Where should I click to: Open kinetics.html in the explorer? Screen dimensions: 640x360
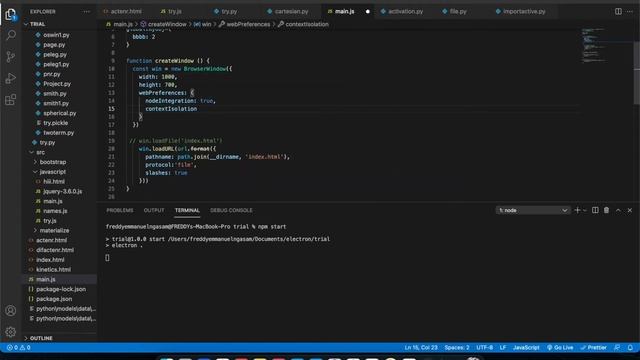(53, 270)
